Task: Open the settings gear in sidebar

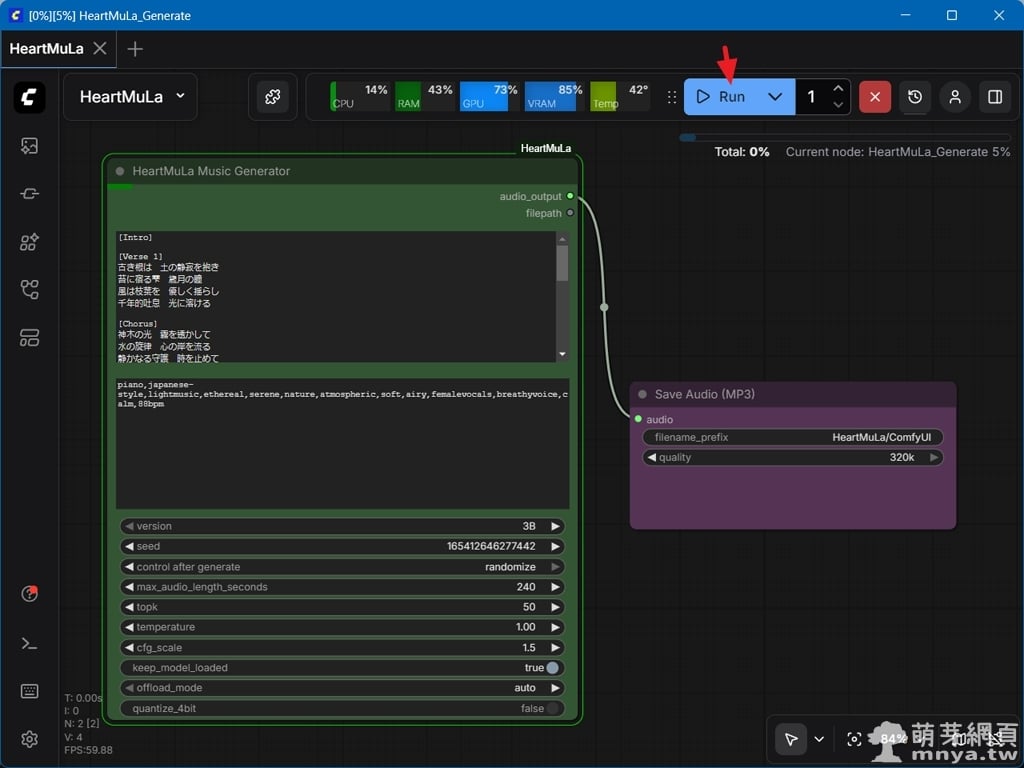Action: 29,739
